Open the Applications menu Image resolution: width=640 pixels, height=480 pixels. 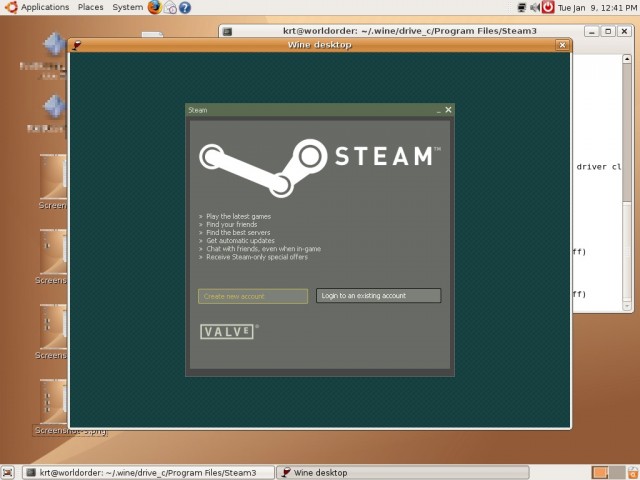coord(45,7)
